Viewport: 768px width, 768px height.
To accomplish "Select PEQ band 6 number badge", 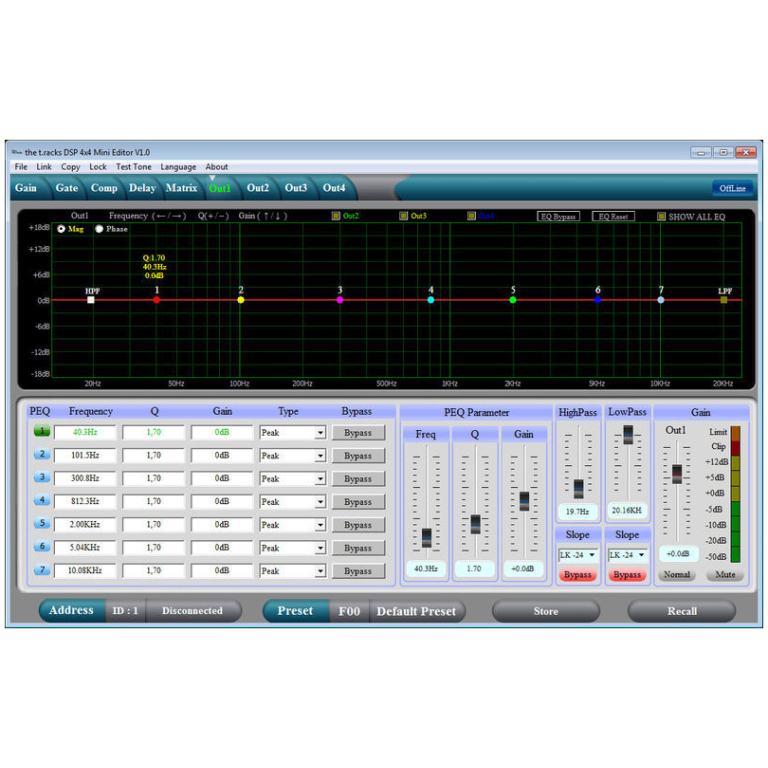I will coord(42,546).
